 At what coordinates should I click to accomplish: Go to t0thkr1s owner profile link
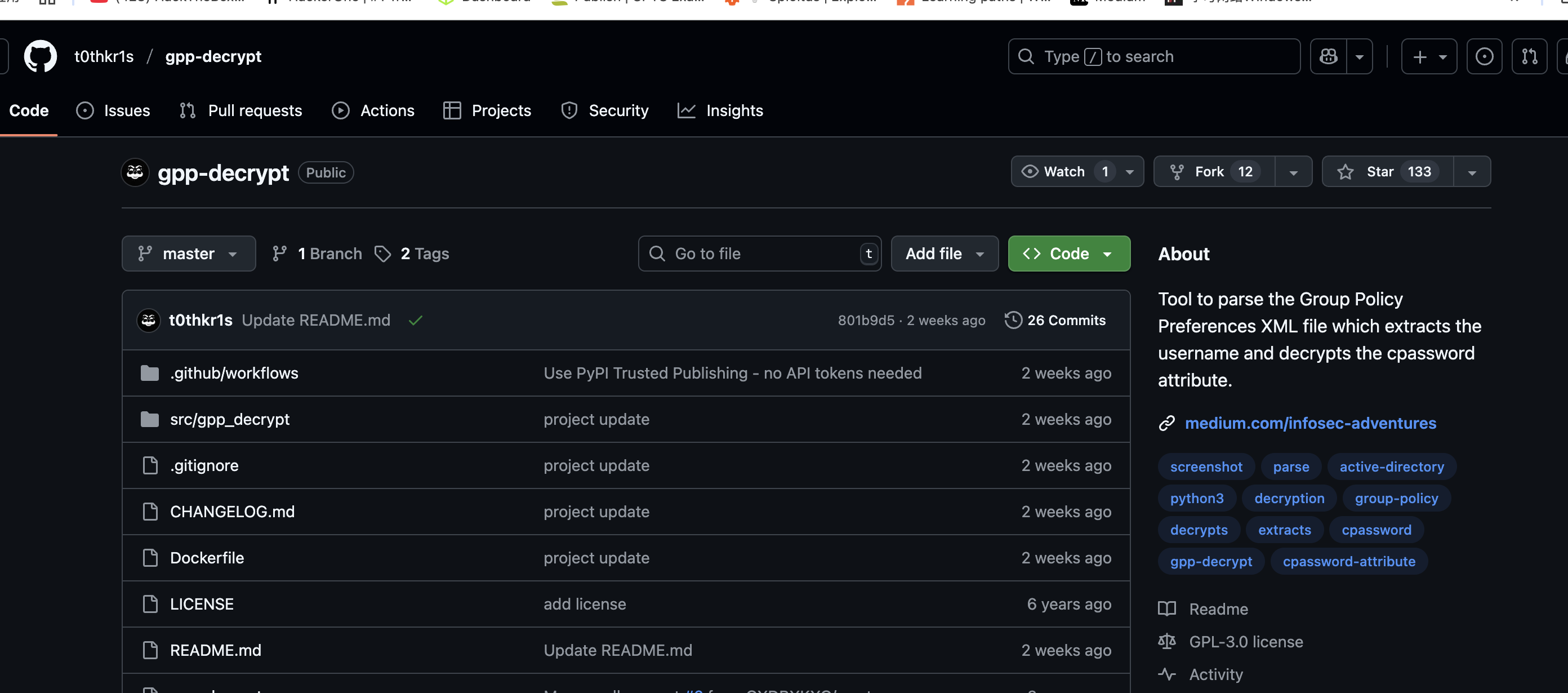pyautogui.click(x=104, y=57)
